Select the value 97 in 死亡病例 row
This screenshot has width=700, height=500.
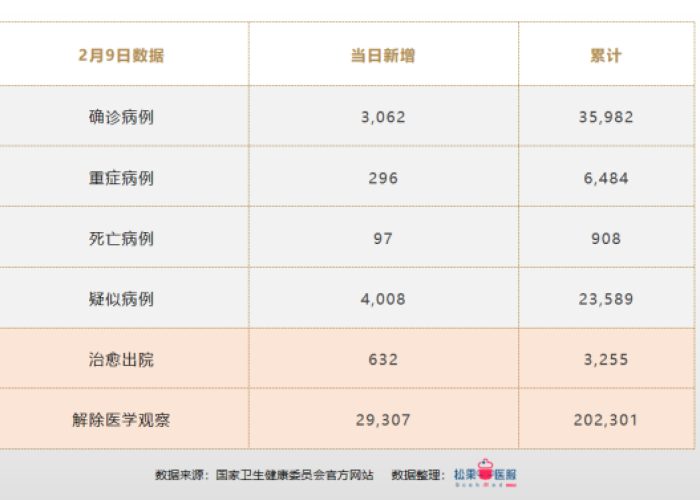pyautogui.click(x=383, y=238)
